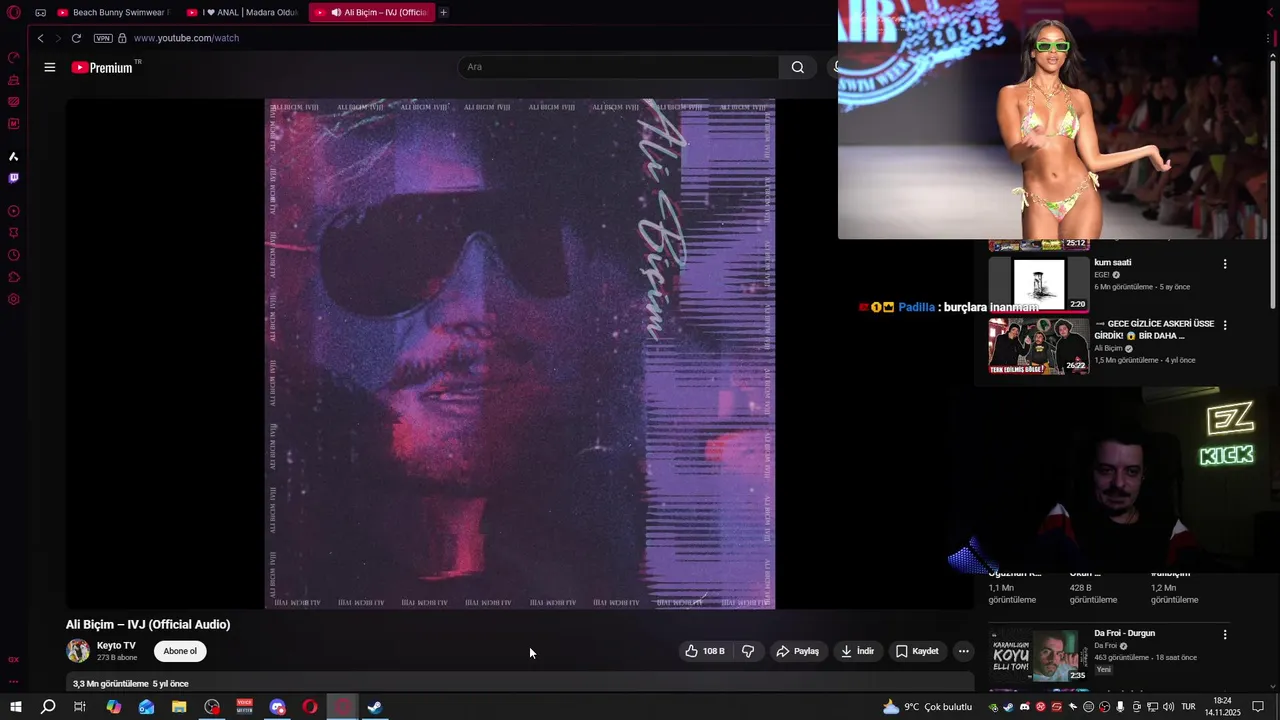Viewport: 1280px width, 720px height.
Task: Open Aria AI icon in sidebar
Action: pos(14,156)
